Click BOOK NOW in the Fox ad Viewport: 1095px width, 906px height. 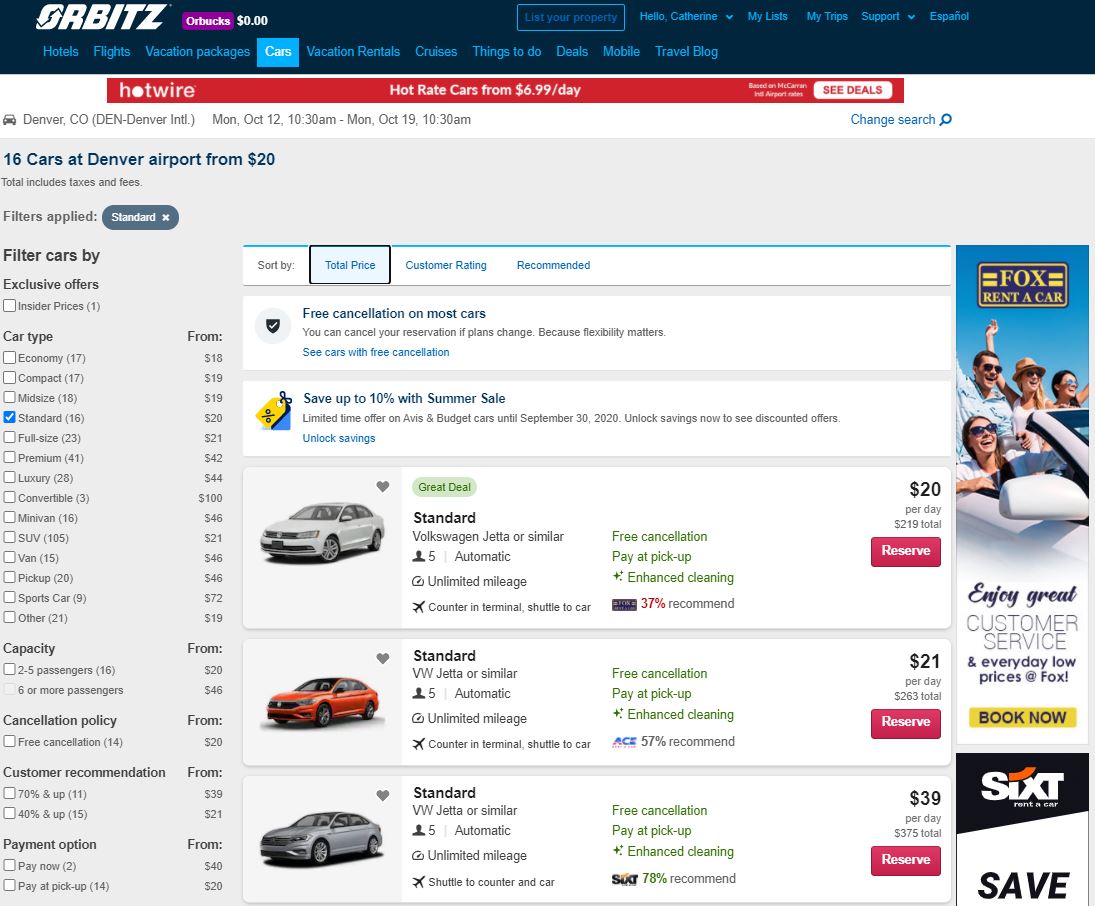1022,717
